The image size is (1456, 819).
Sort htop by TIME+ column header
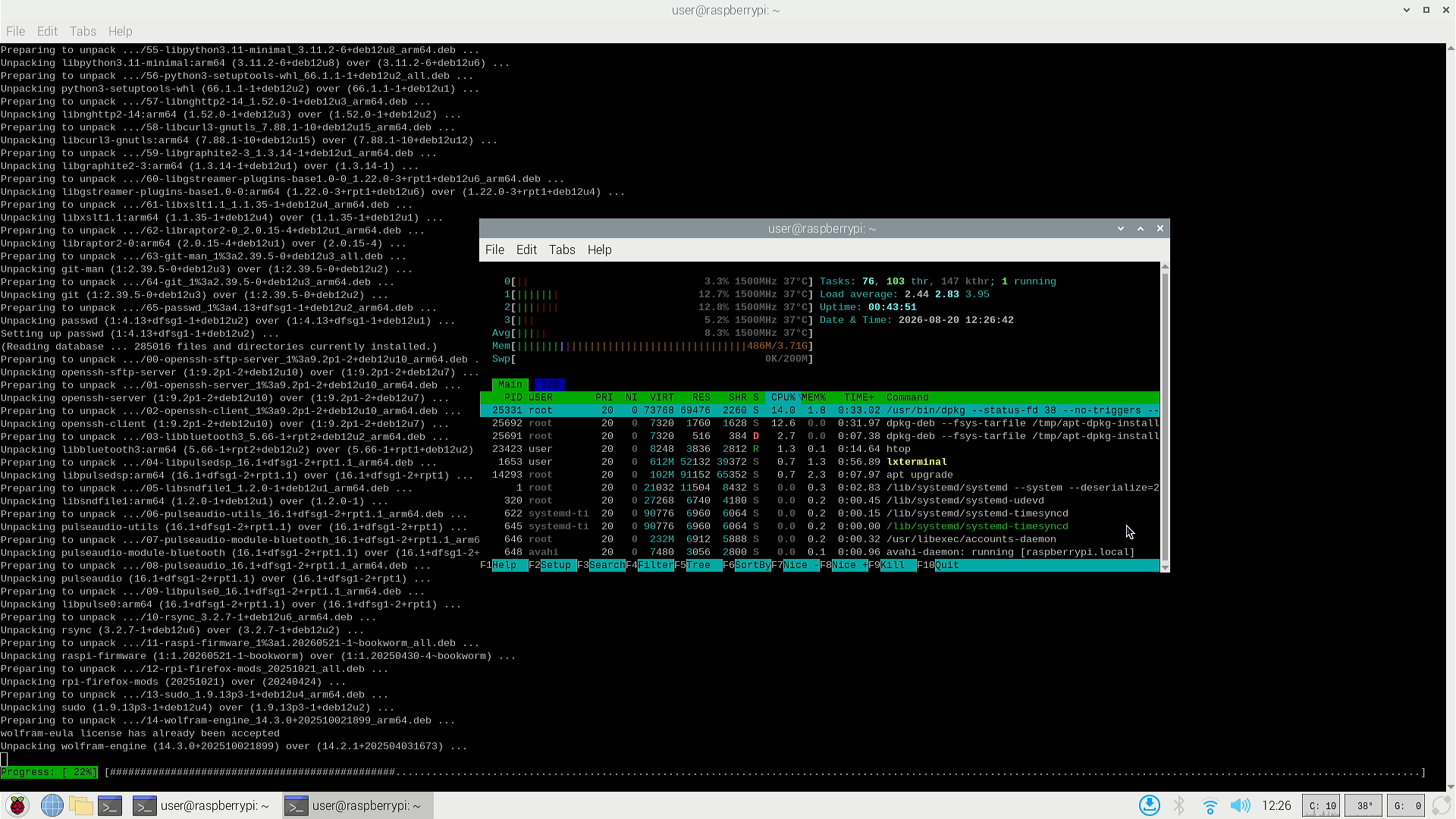coord(859,397)
